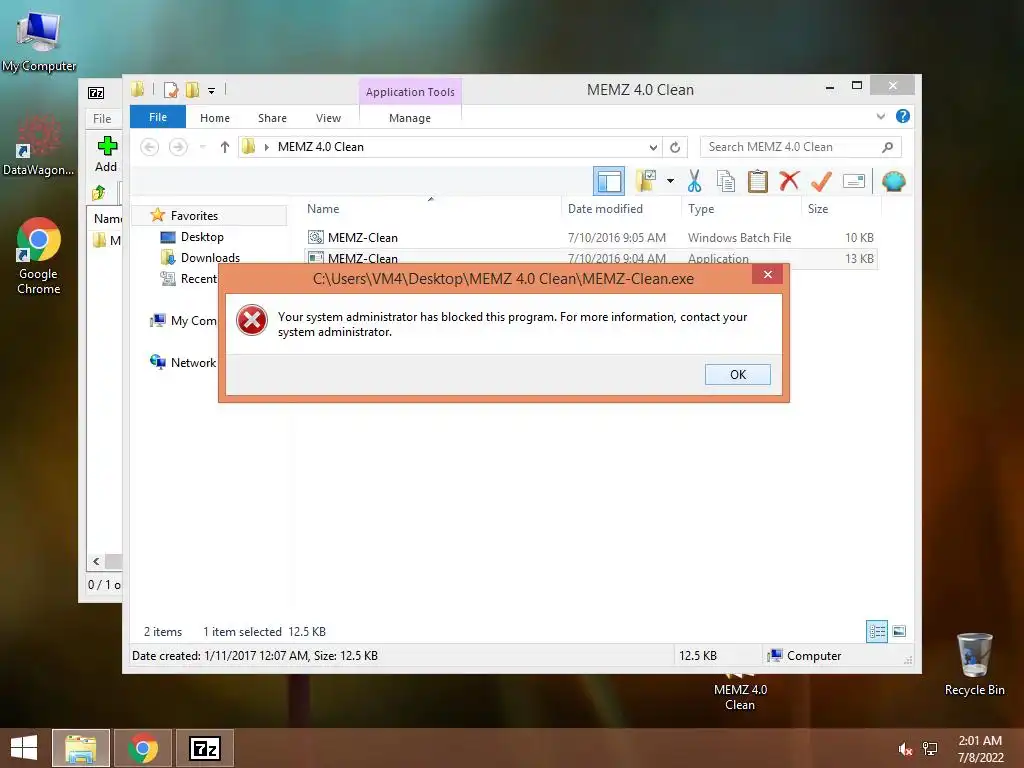Open Explorer help question mark
The width and height of the screenshot is (1024, 768).
903,116
